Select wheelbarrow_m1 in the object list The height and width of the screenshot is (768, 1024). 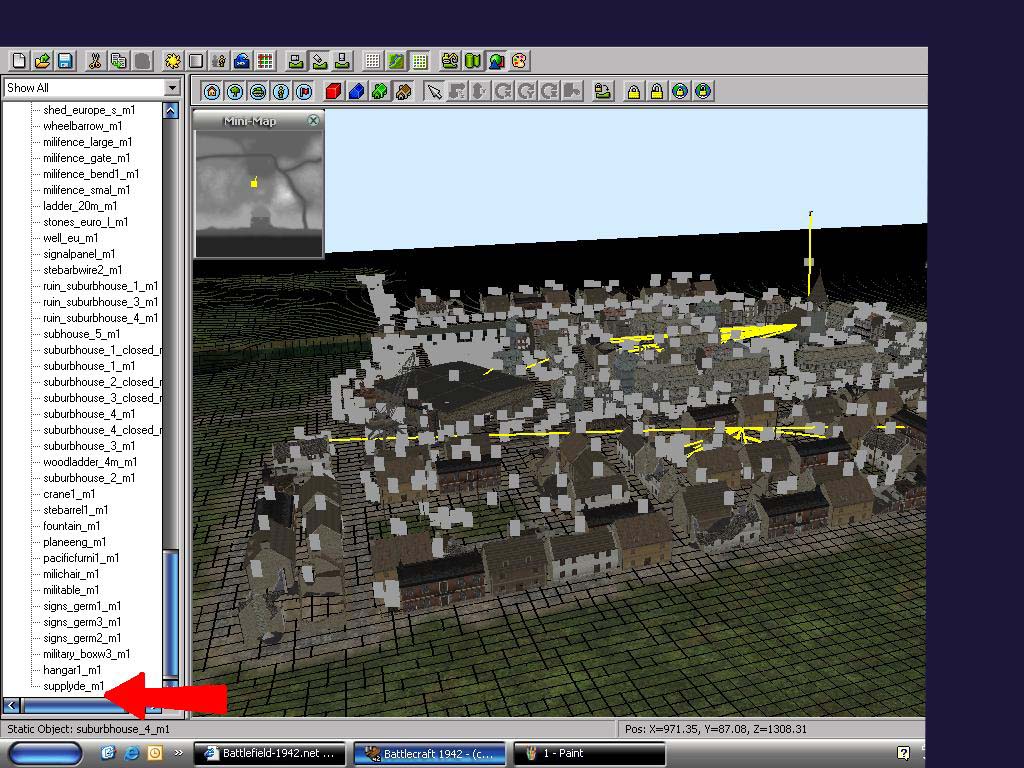point(82,126)
